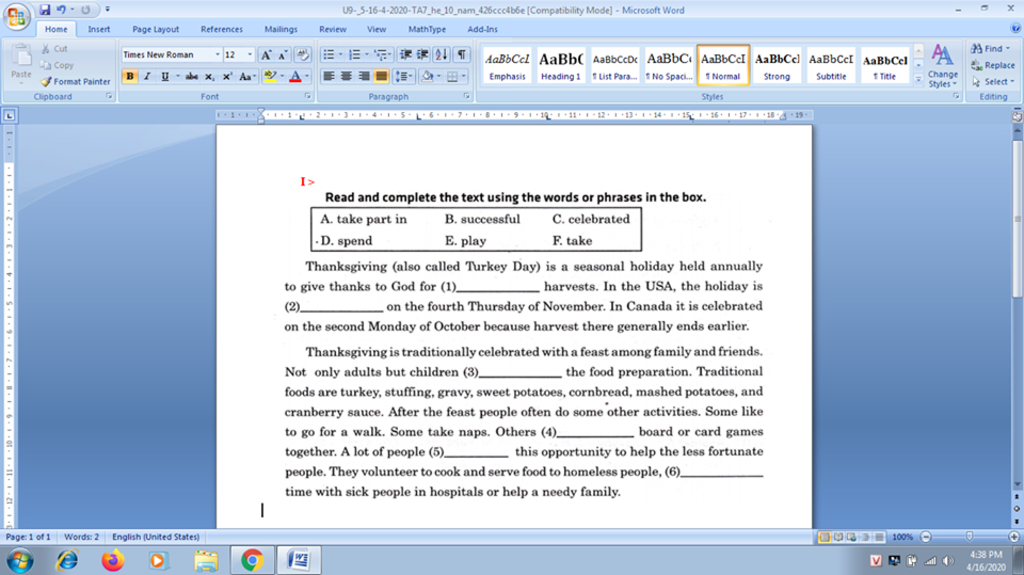This screenshot has height=575, width=1024.
Task: Switch to Mailings tab
Action: (281, 29)
